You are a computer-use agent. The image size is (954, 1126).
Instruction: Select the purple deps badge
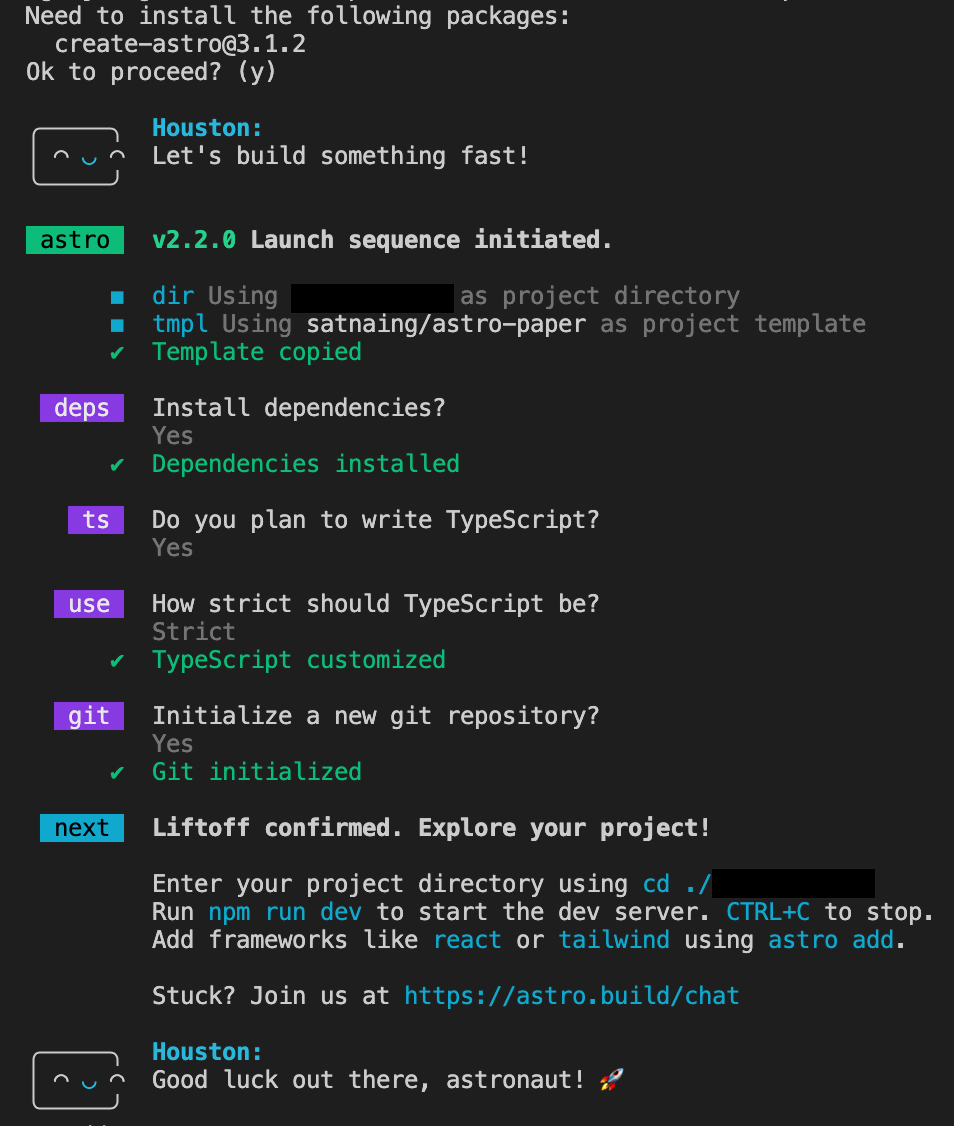(82, 408)
